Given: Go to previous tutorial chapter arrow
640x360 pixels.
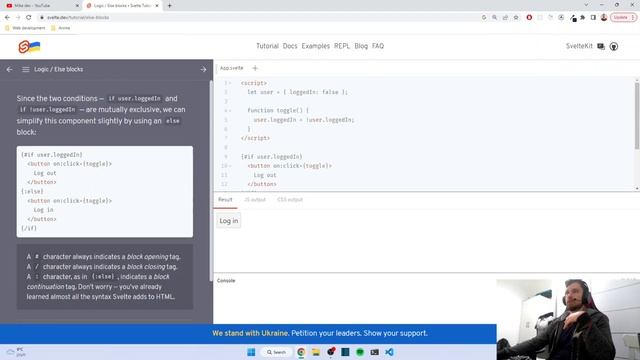Looking at the screenshot, I should coord(9,69).
